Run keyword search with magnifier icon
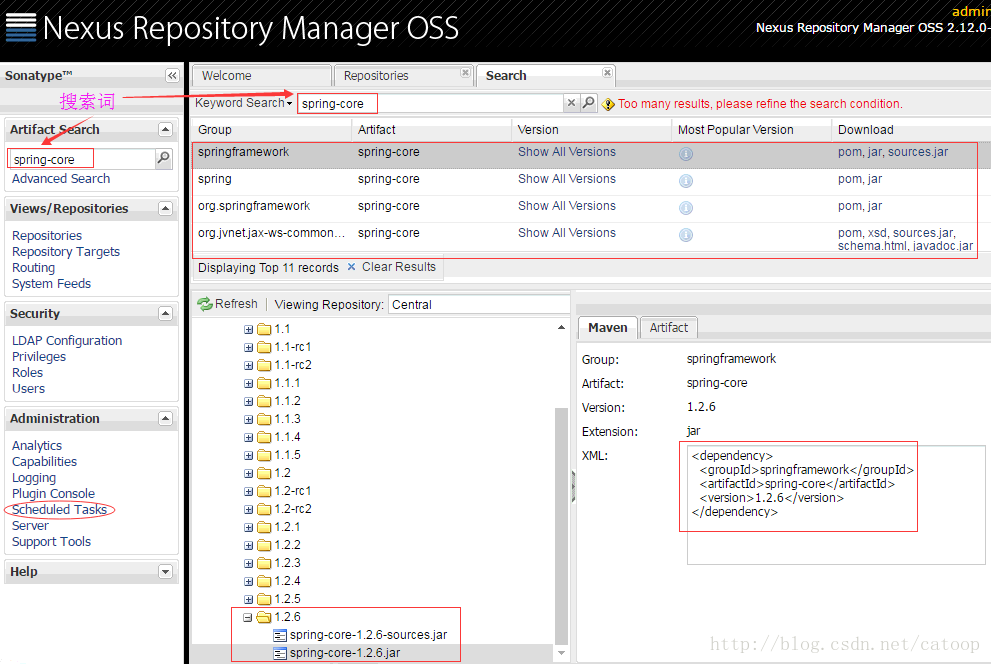This screenshot has width=991, height=664. coord(588,103)
